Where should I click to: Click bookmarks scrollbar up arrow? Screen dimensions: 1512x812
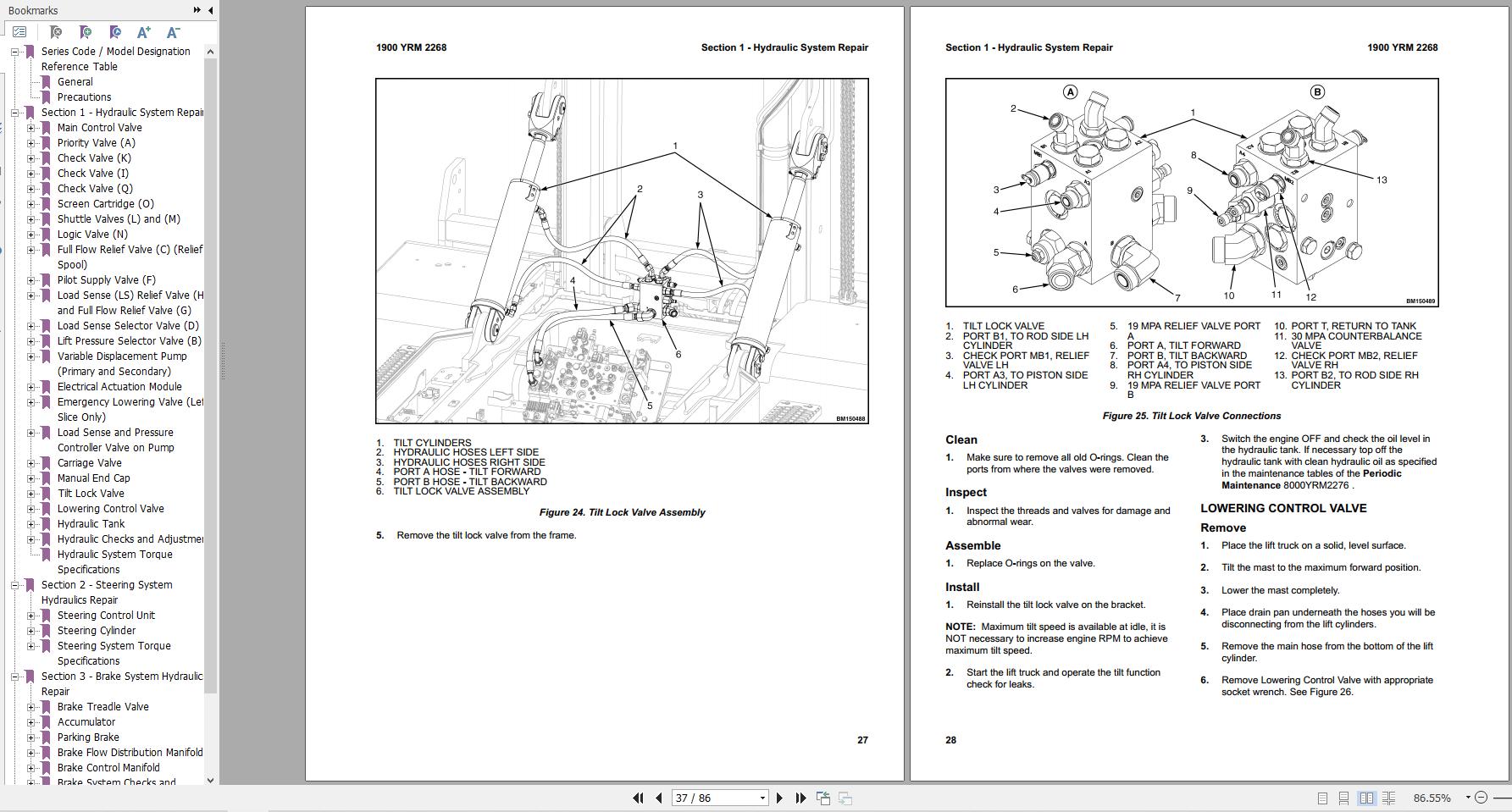[x=210, y=52]
